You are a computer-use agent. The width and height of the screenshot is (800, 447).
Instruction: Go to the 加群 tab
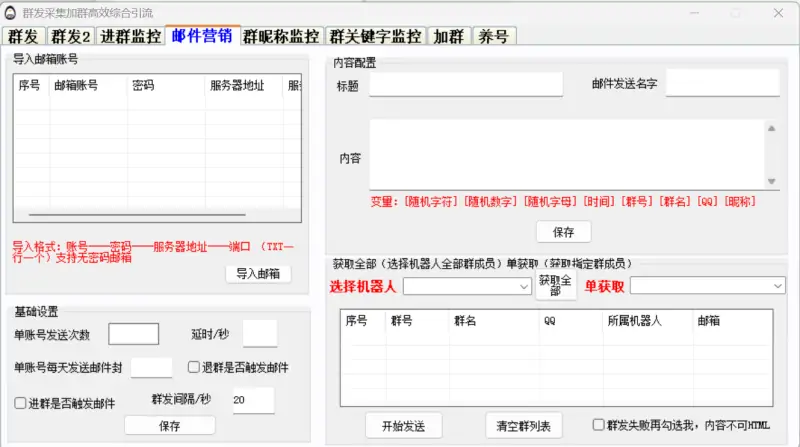click(x=448, y=37)
